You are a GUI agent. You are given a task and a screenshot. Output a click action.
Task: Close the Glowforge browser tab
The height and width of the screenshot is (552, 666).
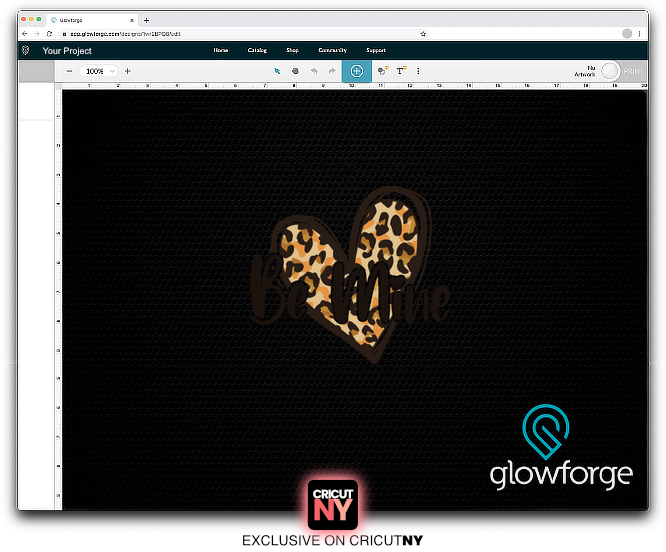[132, 20]
